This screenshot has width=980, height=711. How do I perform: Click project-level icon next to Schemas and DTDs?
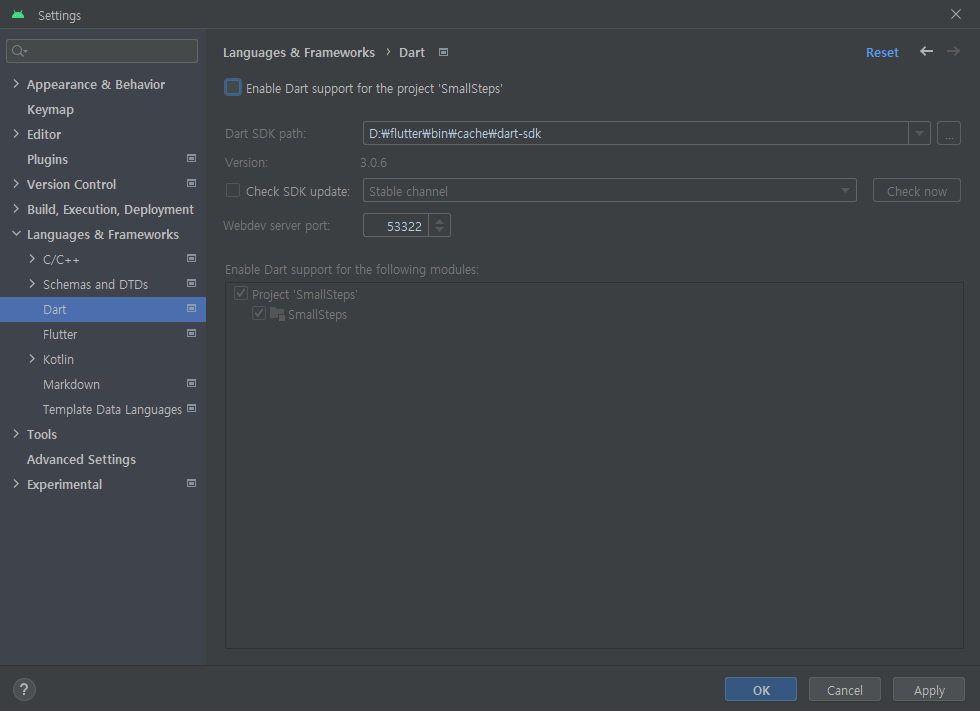click(191, 284)
